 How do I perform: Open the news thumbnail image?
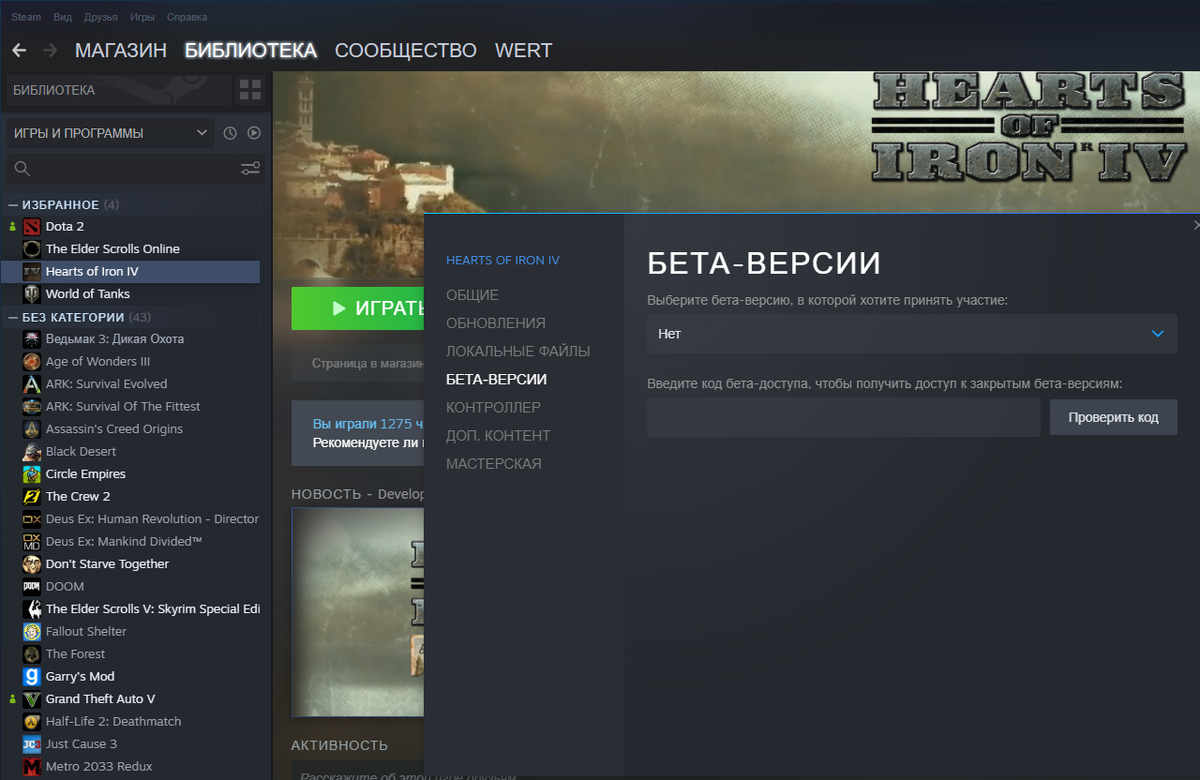[358, 612]
